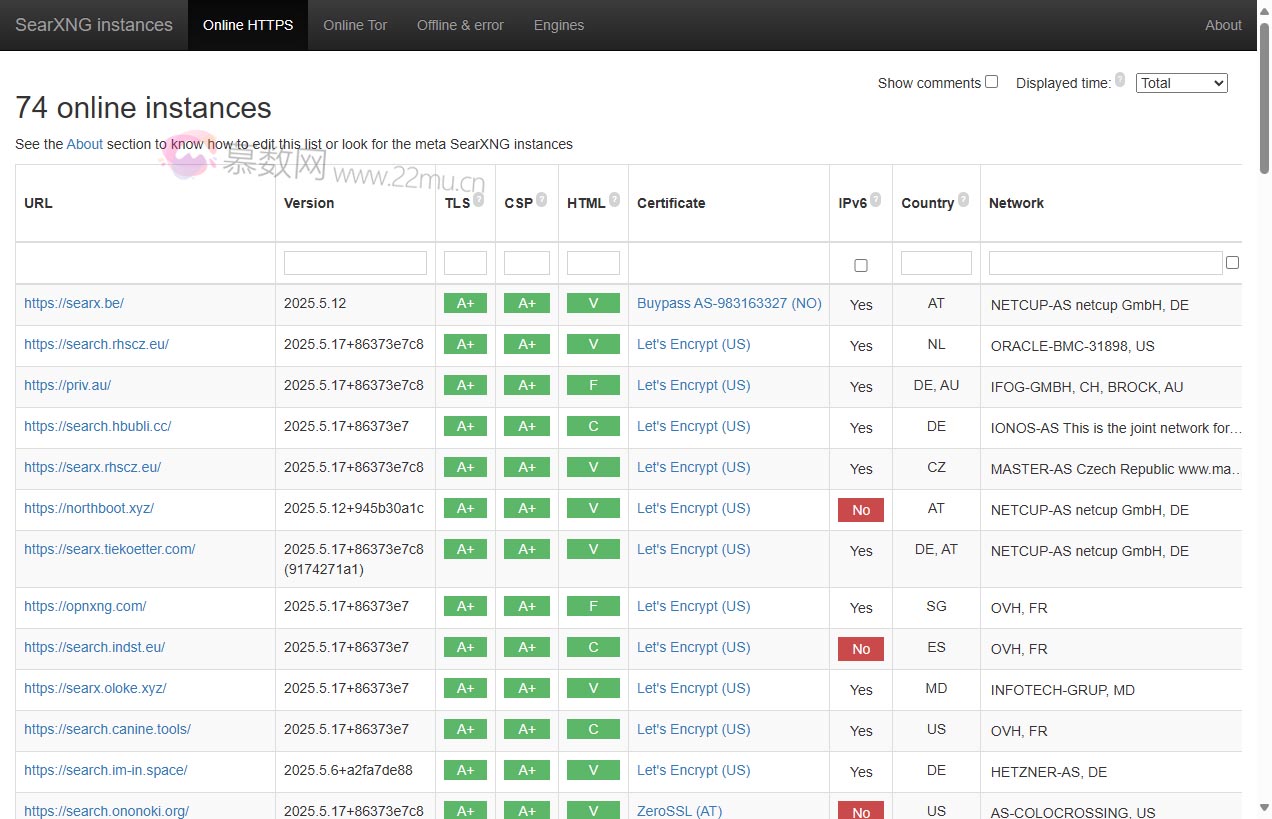The height and width of the screenshot is (819, 1272).
Task: Click the V HTML badge for northboot.xyz
Action: (x=593, y=508)
